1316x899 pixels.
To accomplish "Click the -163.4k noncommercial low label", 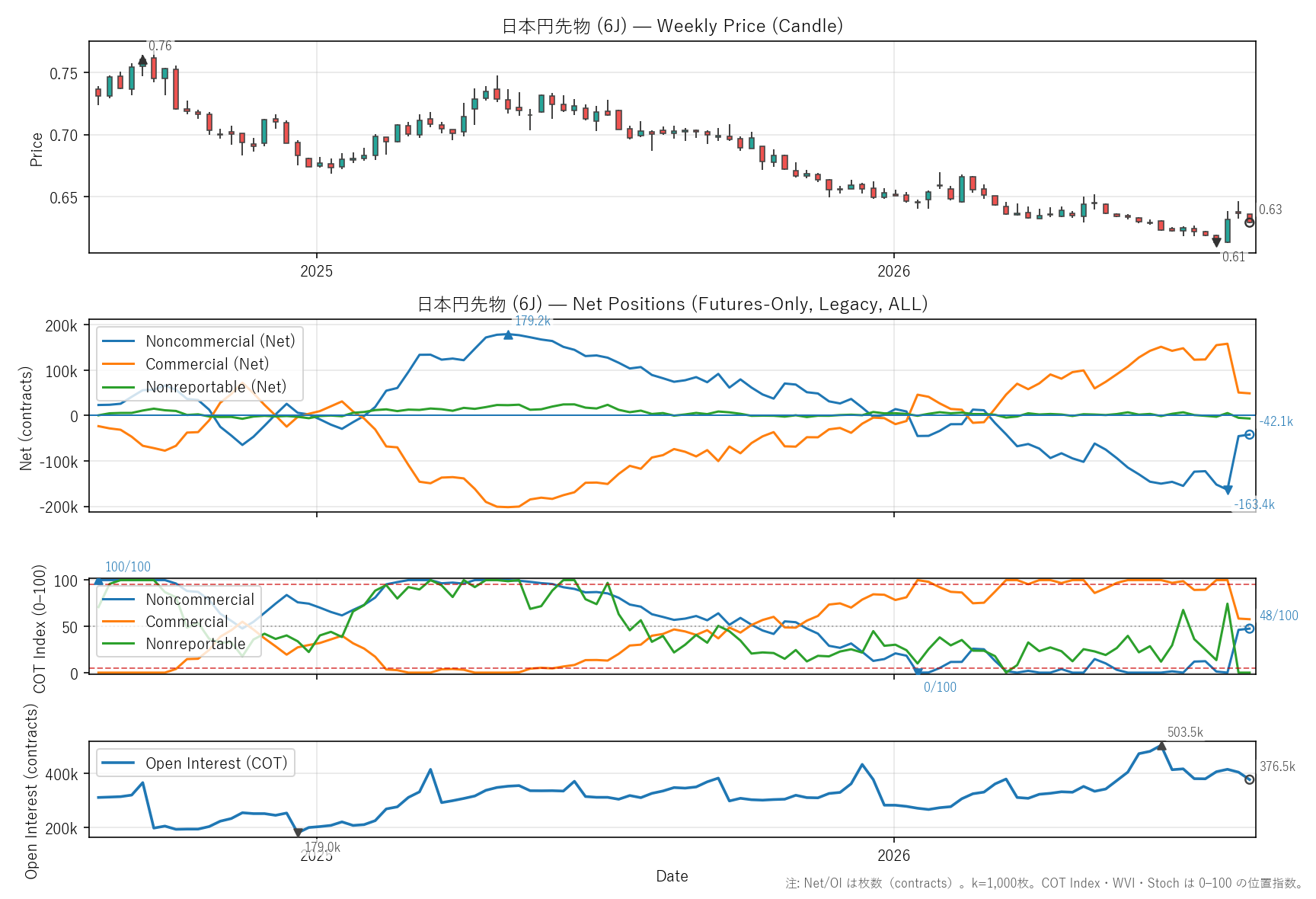I will [1254, 504].
